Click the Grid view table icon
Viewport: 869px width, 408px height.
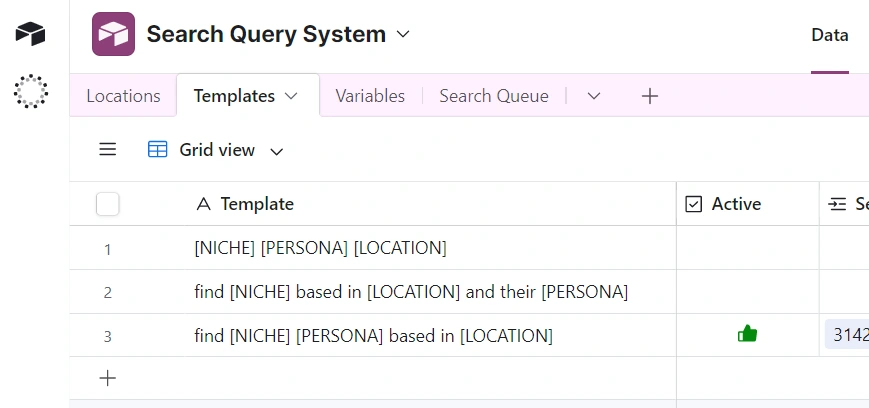[158, 150]
